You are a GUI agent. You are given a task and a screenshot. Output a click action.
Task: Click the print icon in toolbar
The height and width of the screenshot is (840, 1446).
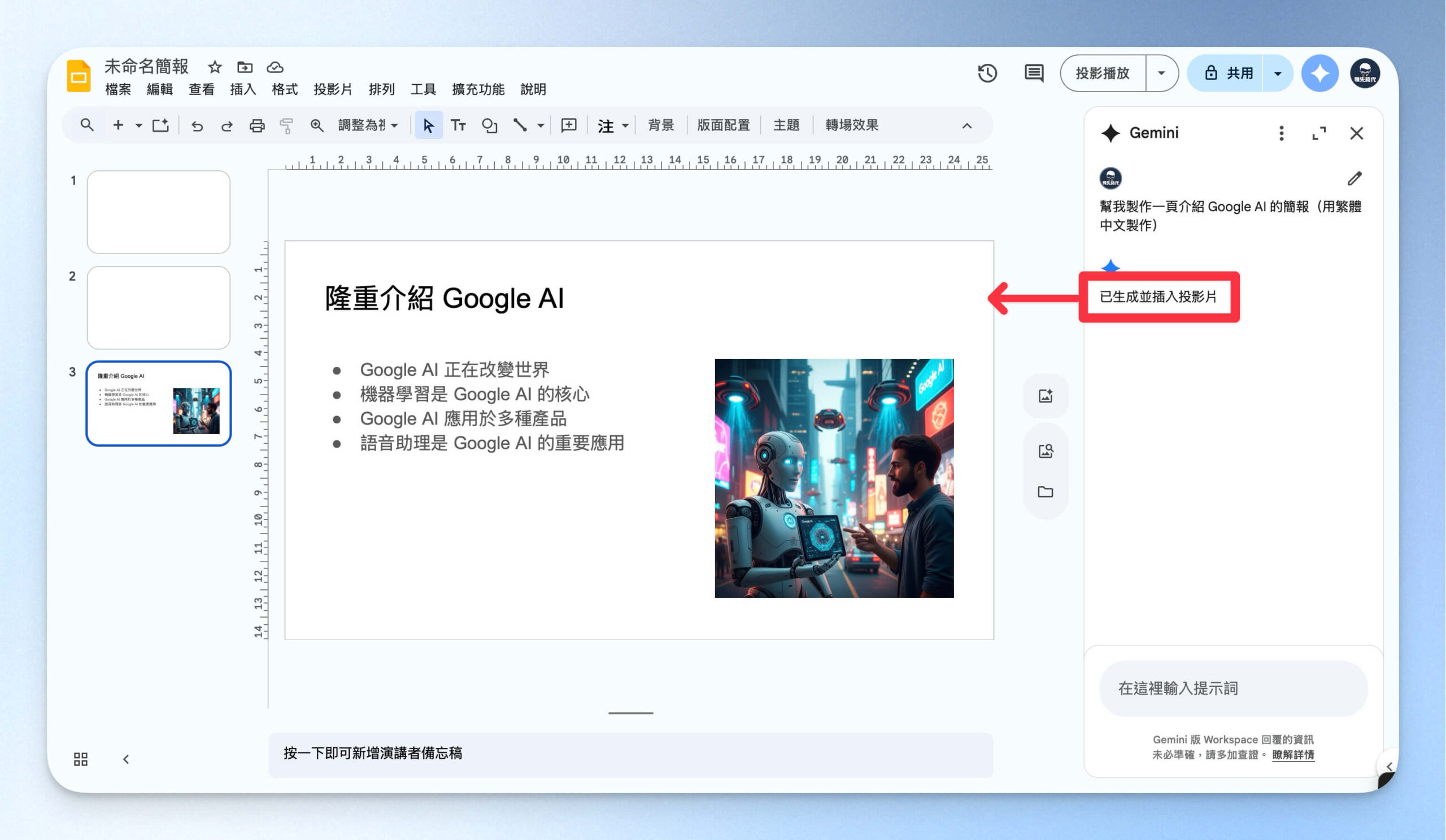coord(256,125)
